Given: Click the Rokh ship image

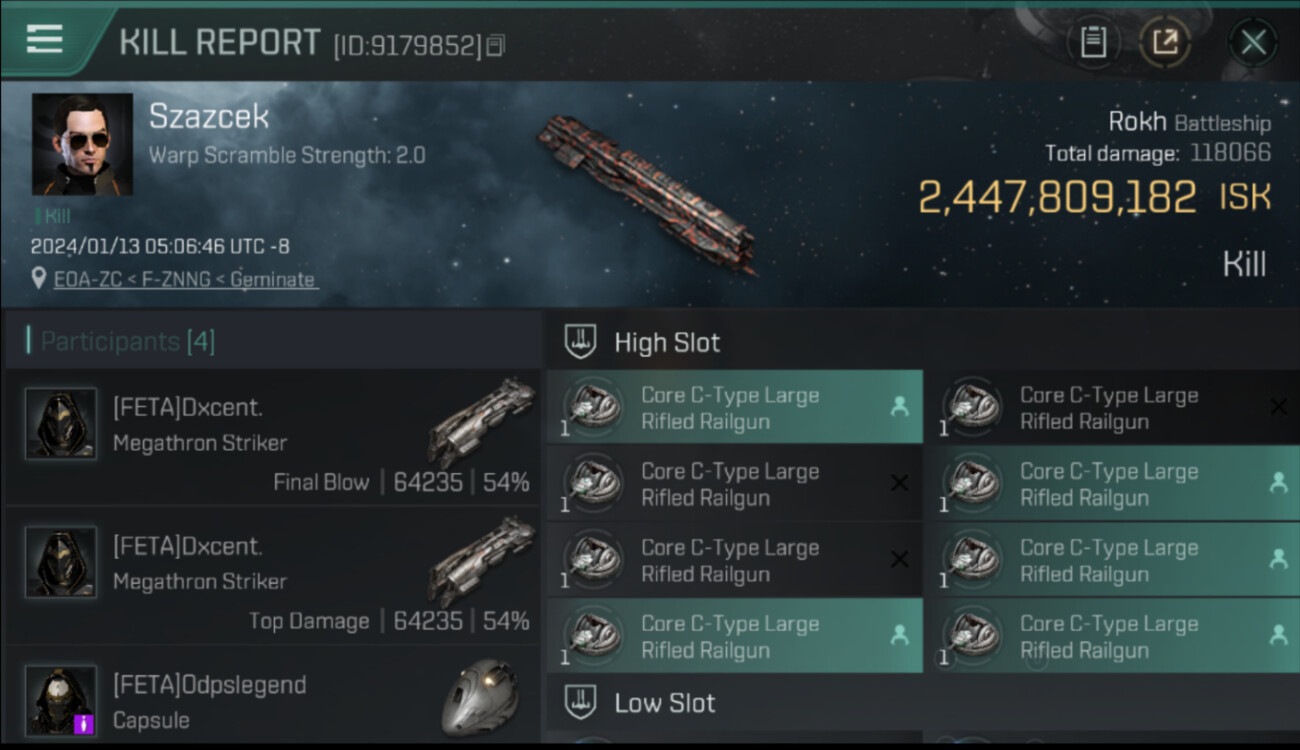Looking at the screenshot, I should [645, 192].
